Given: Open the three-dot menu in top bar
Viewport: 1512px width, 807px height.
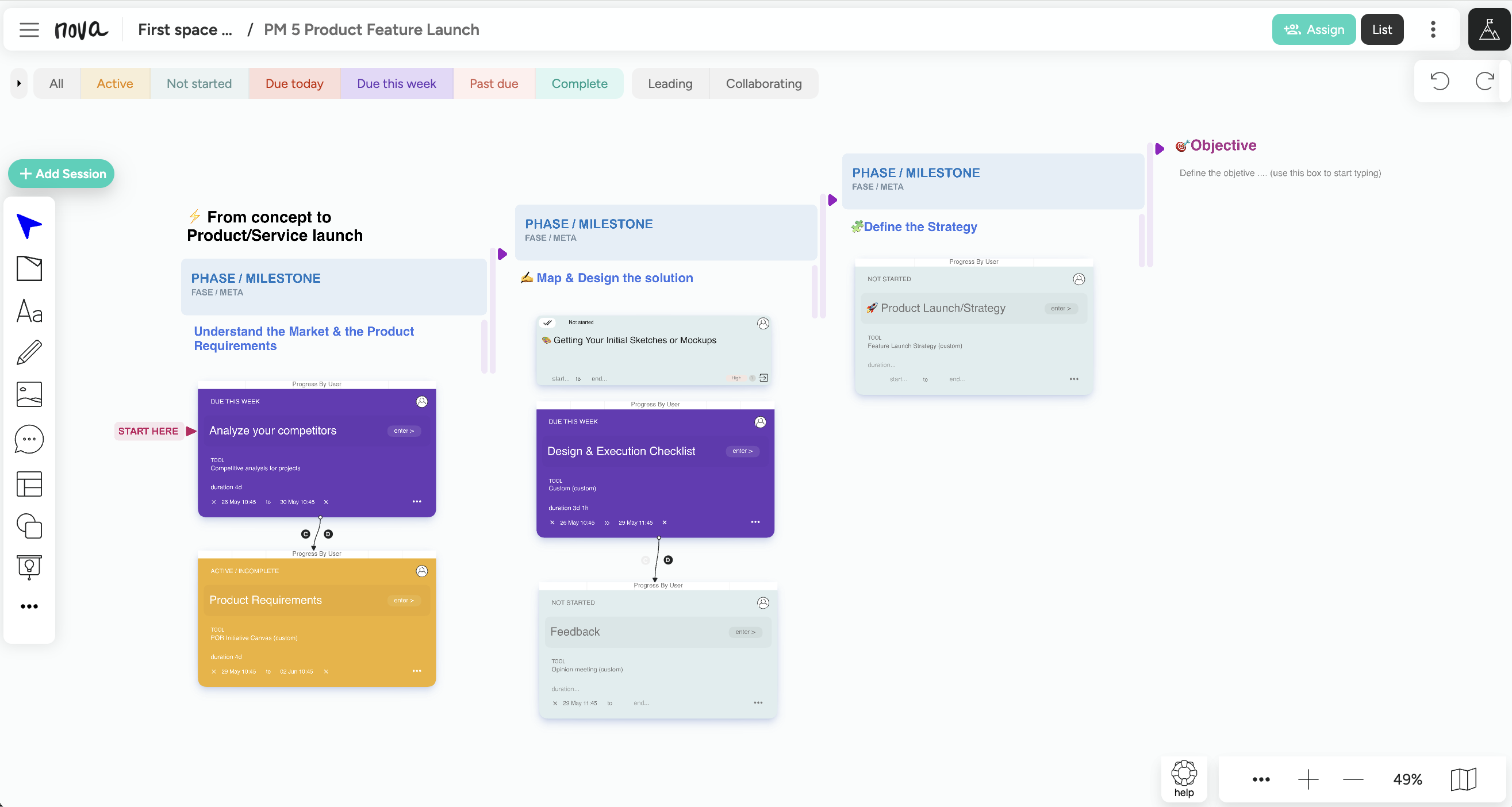Looking at the screenshot, I should 1433,29.
